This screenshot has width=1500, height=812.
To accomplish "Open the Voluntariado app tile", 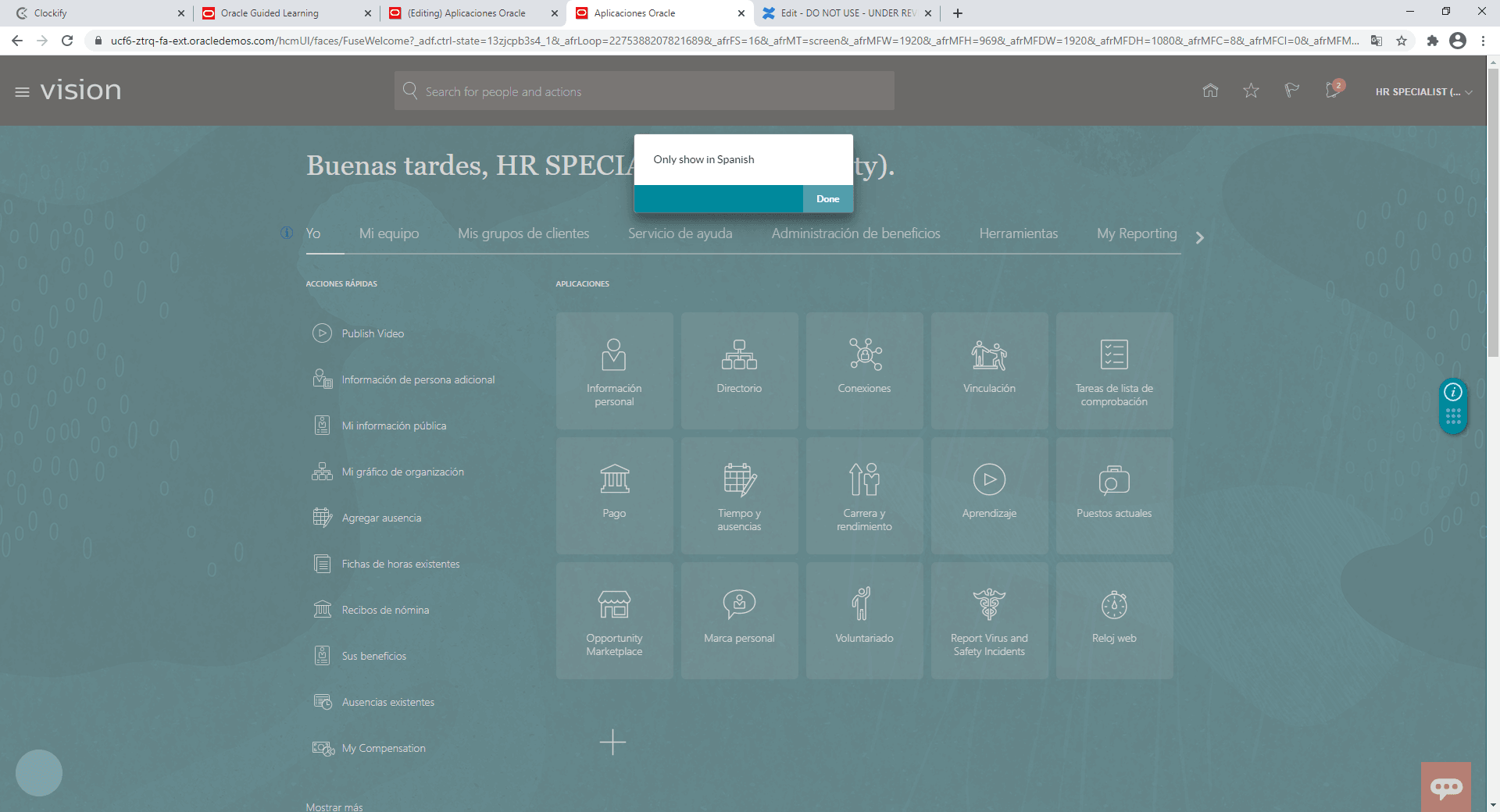I will pyautogui.click(x=865, y=621).
